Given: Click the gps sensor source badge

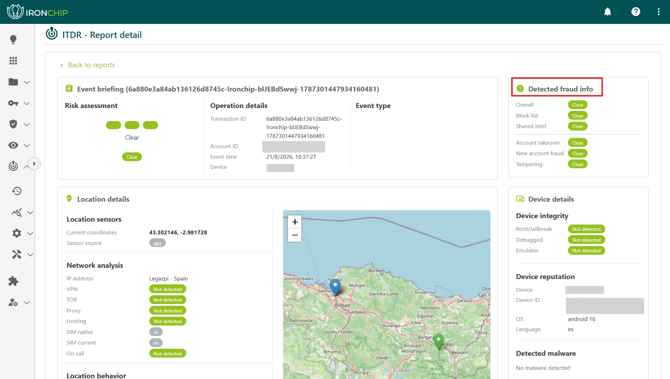Looking at the screenshot, I should (157, 243).
